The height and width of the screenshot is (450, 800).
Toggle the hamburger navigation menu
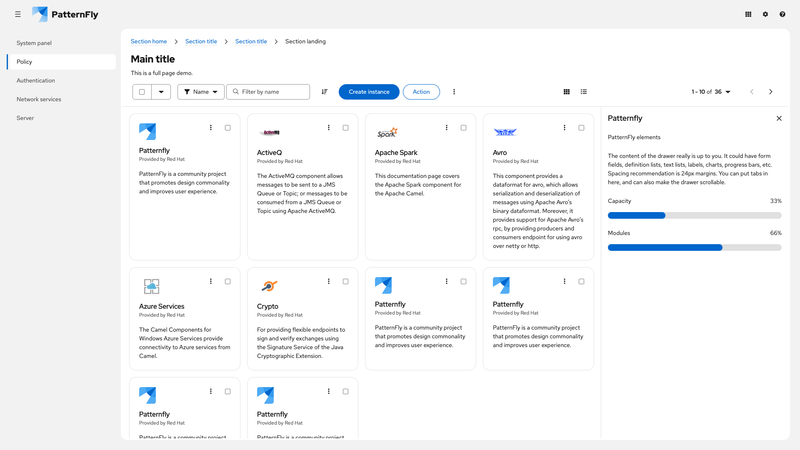click(x=18, y=14)
